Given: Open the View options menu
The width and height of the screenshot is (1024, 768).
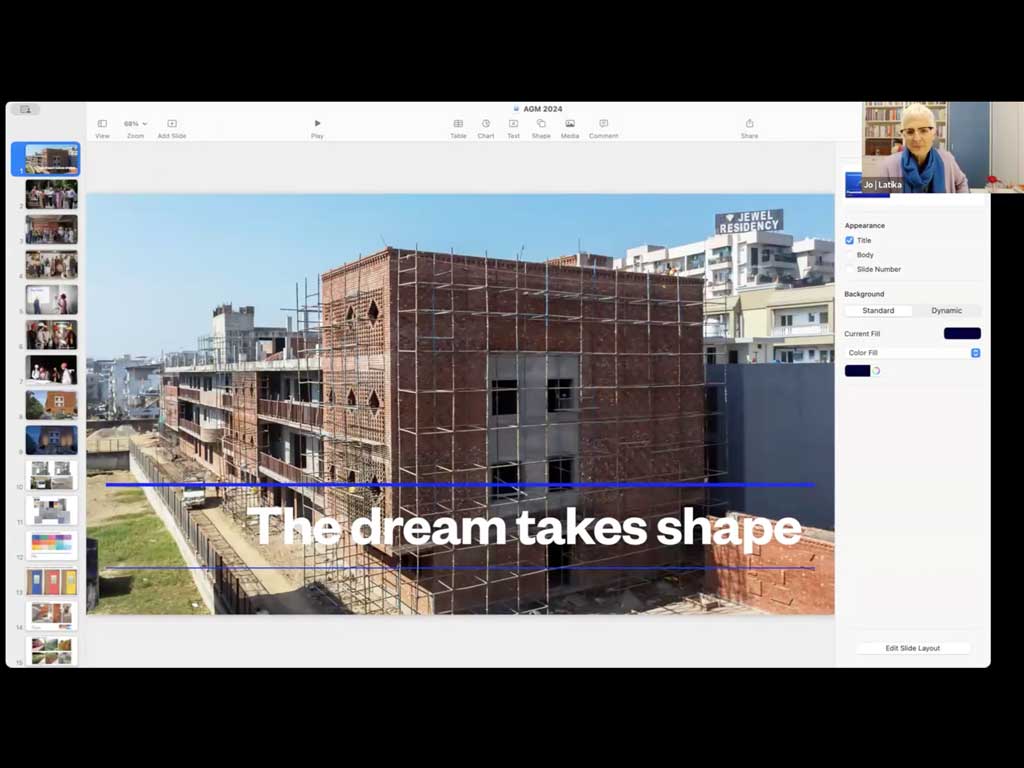Looking at the screenshot, I should click(102, 124).
